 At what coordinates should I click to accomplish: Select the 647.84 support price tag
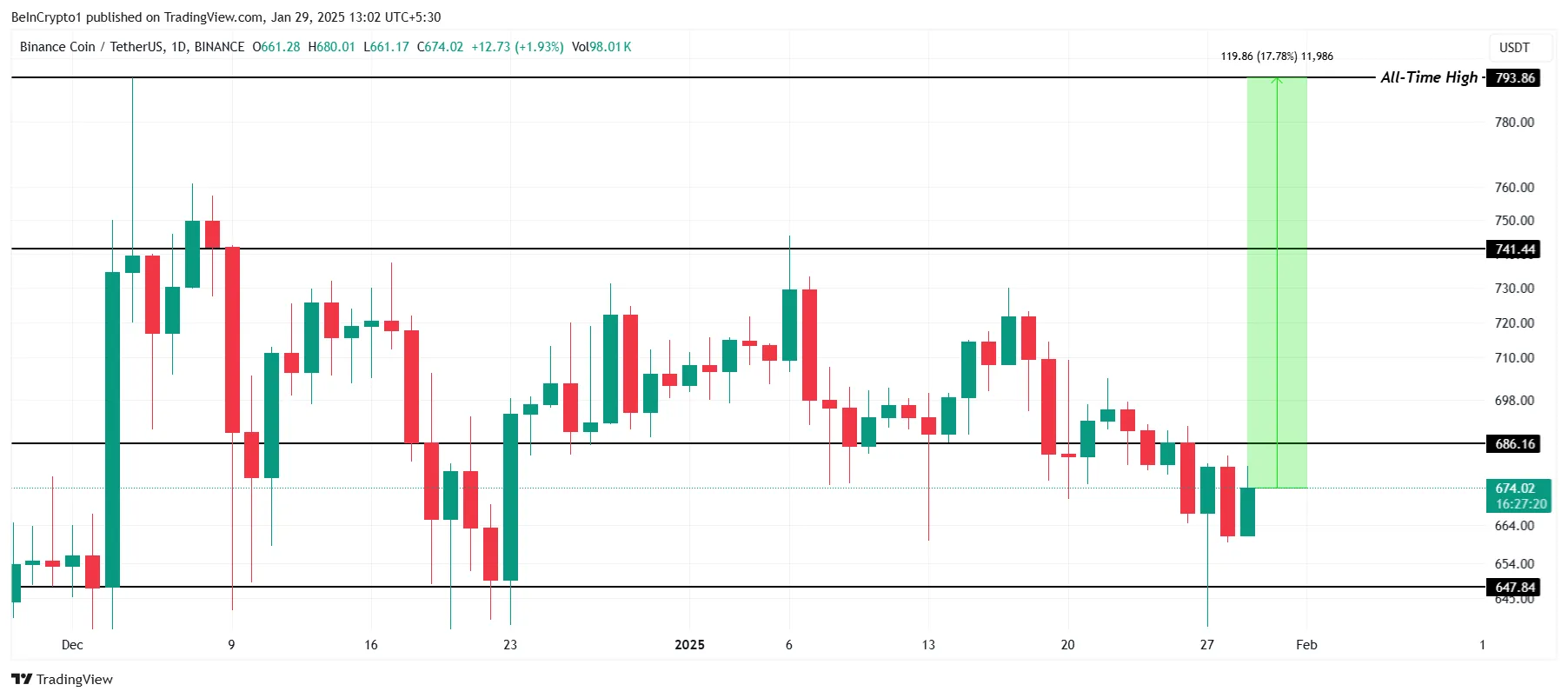point(1514,588)
